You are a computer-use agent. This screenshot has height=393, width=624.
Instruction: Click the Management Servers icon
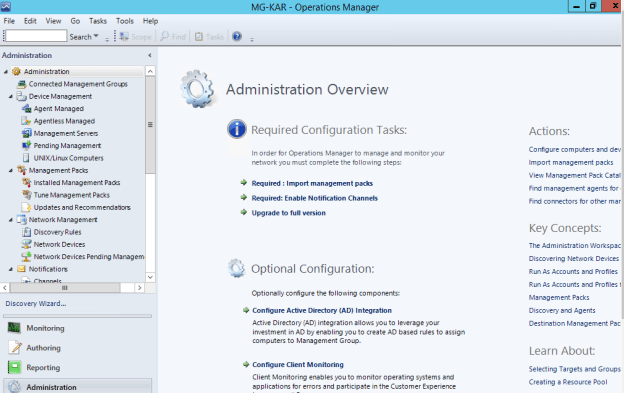point(26,133)
